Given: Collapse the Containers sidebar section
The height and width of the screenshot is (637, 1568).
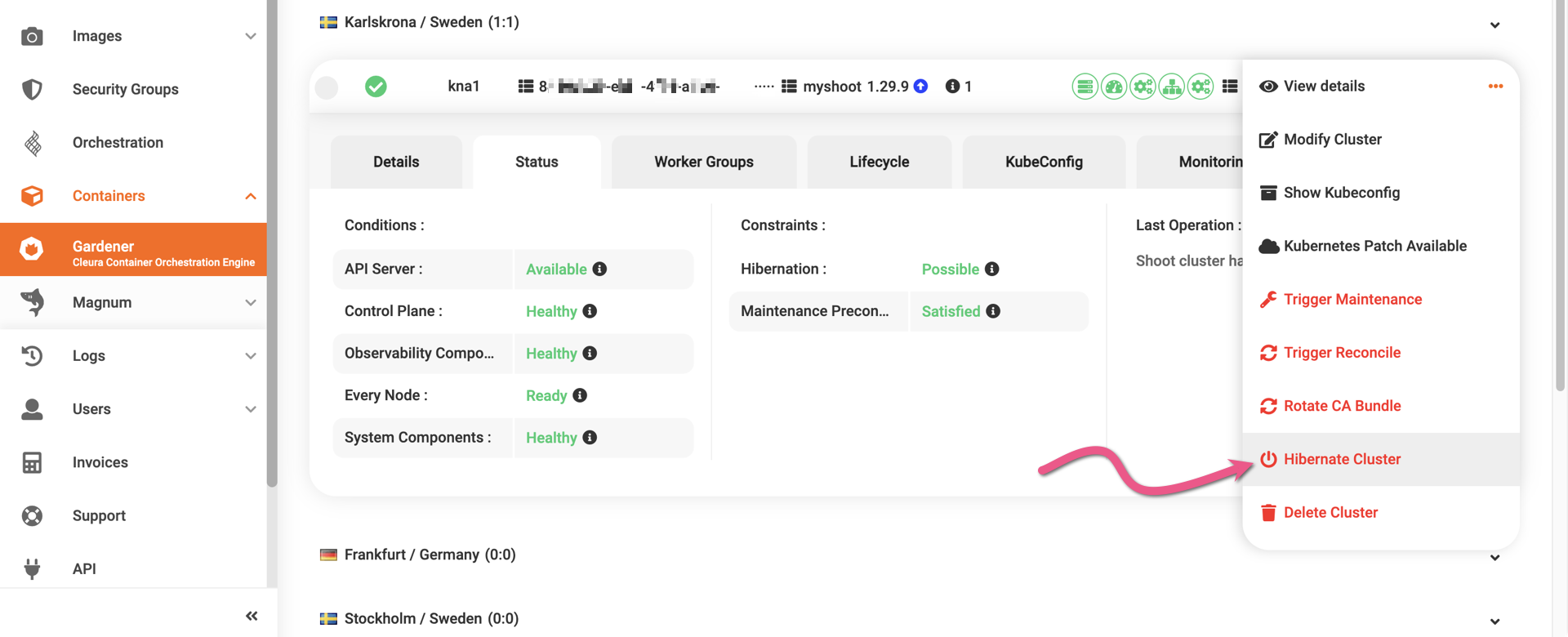Looking at the screenshot, I should pyautogui.click(x=251, y=196).
